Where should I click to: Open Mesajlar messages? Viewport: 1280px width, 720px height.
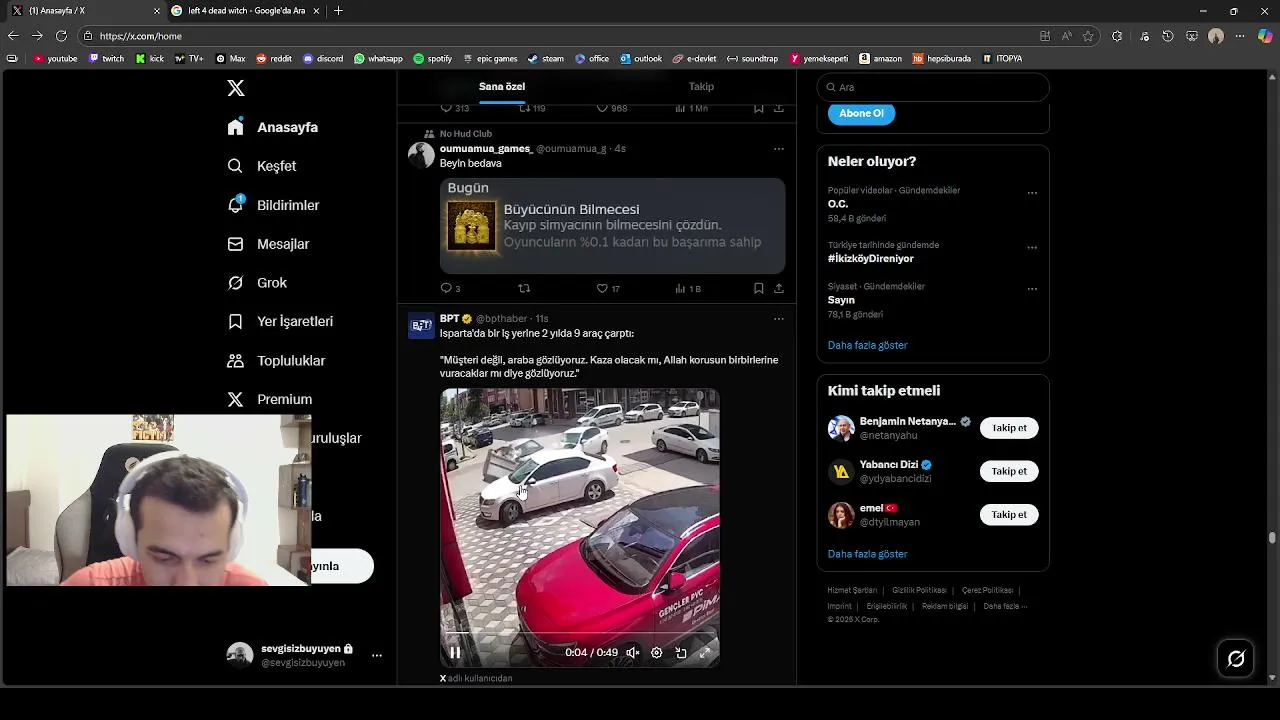point(268,244)
